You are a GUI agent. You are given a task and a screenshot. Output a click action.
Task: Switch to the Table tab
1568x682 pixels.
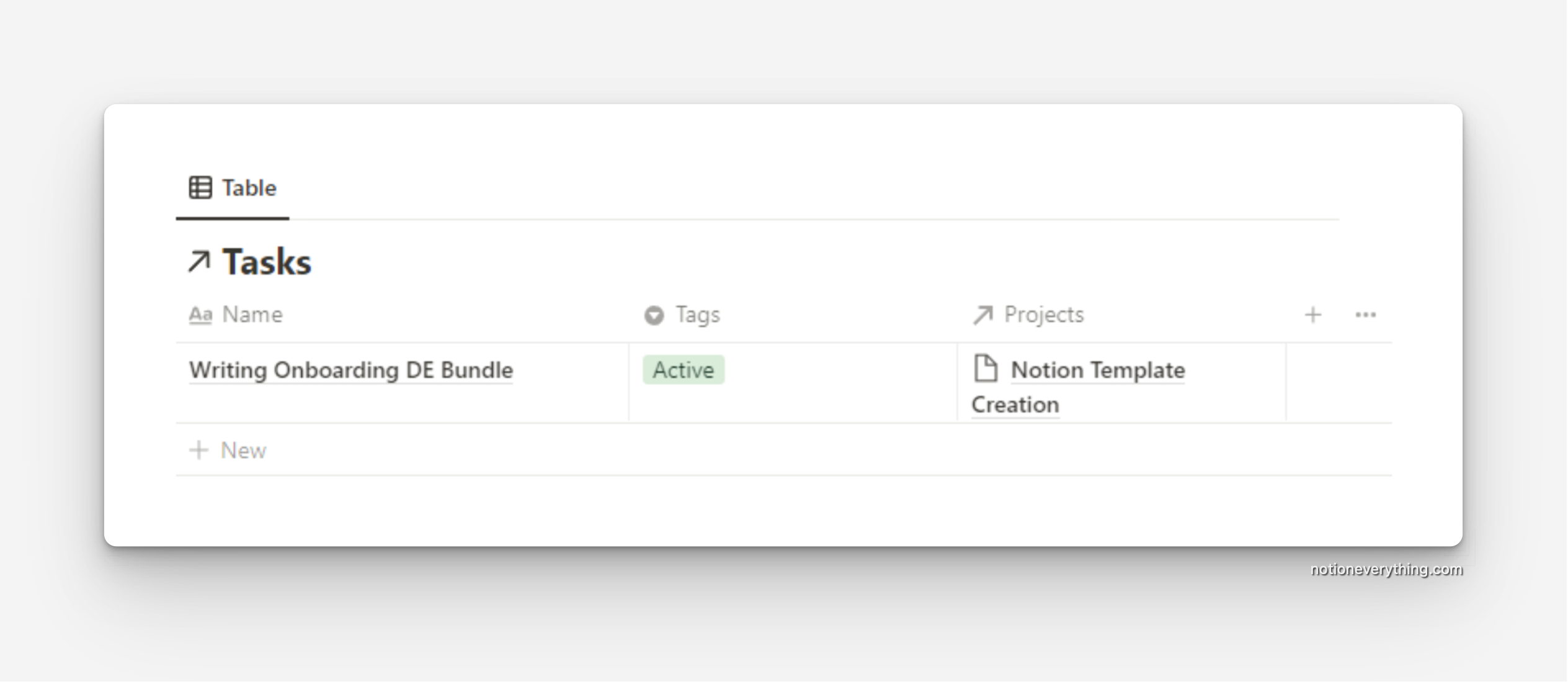tap(247, 187)
